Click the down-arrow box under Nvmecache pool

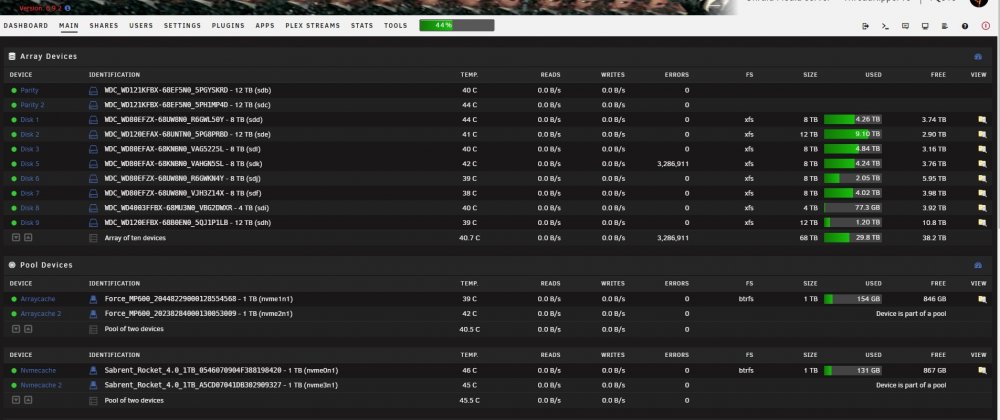[x=17, y=400]
